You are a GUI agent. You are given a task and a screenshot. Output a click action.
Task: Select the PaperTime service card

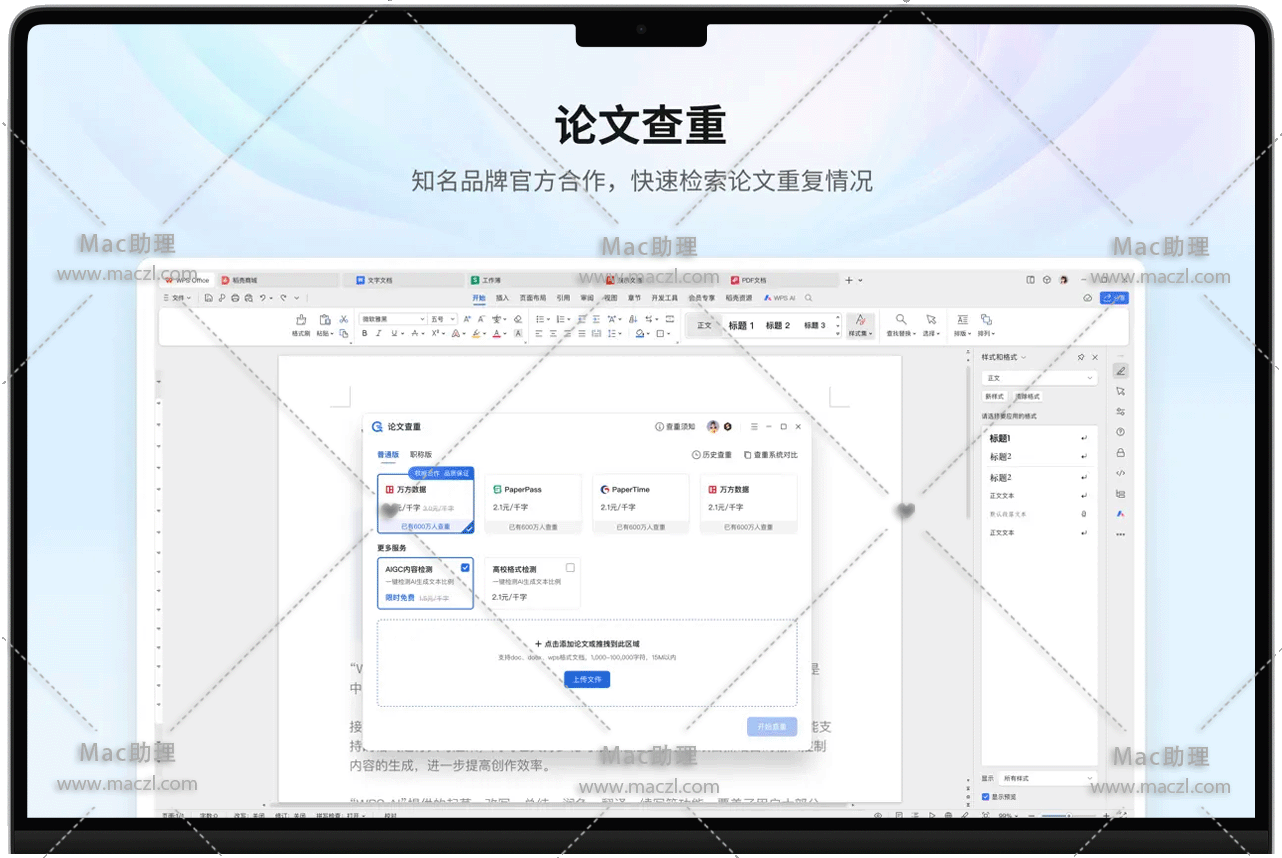(x=641, y=503)
